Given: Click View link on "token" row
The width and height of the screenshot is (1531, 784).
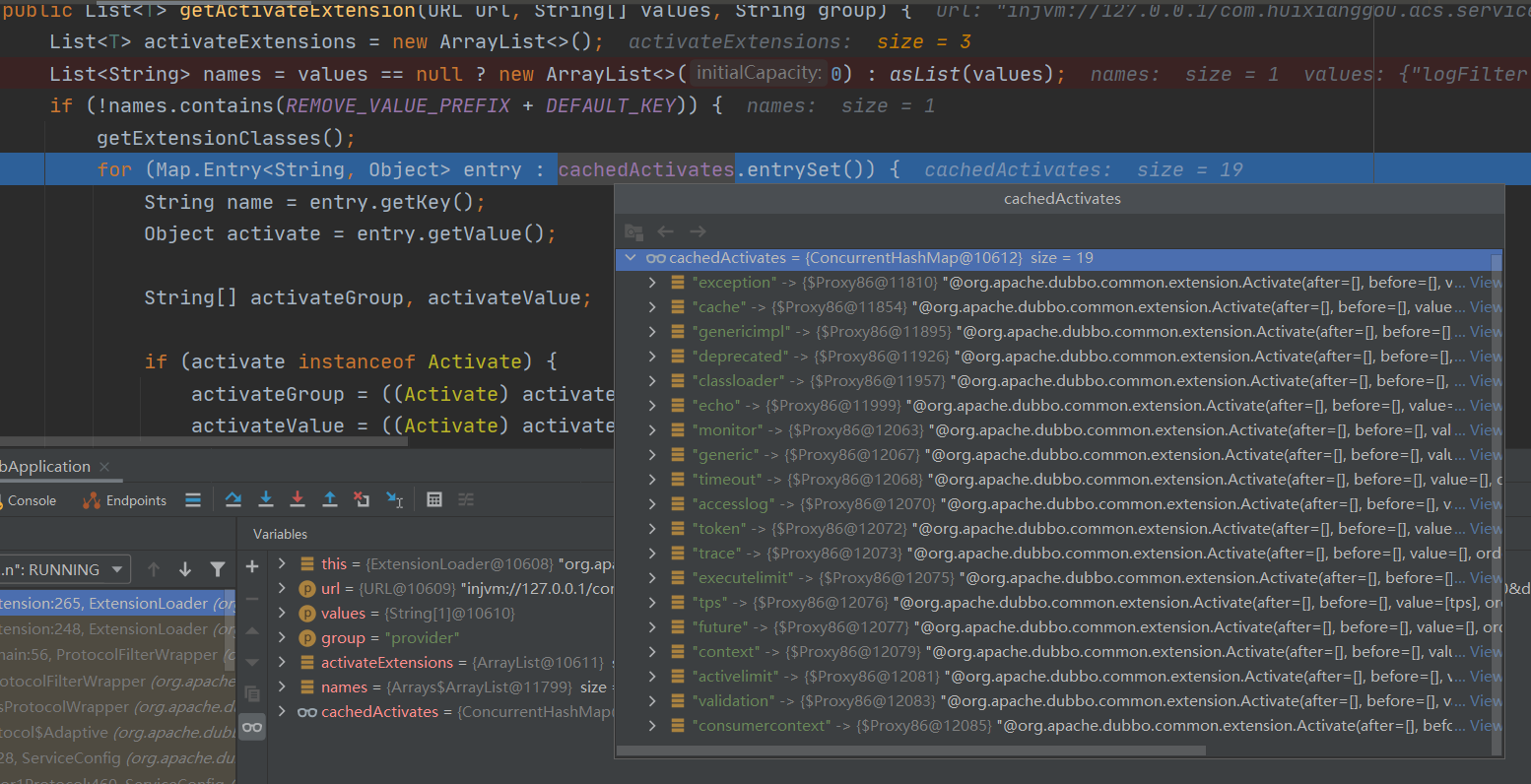Looking at the screenshot, I should pyautogui.click(x=1486, y=529).
